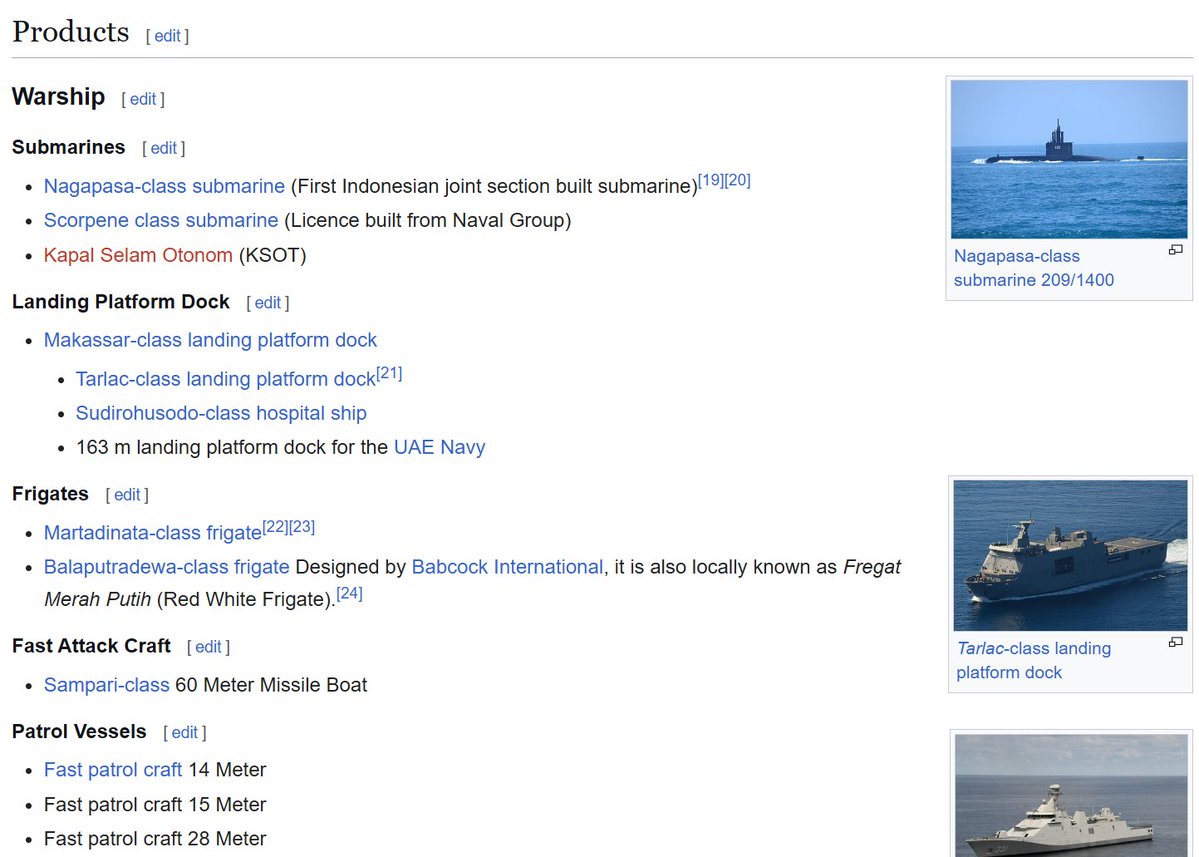Image resolution: width=1199 pixels, height=857 pixels.
Task: Enlarge the Nagapasa-class submarine image icon
Action: (x=1175, y=250)
